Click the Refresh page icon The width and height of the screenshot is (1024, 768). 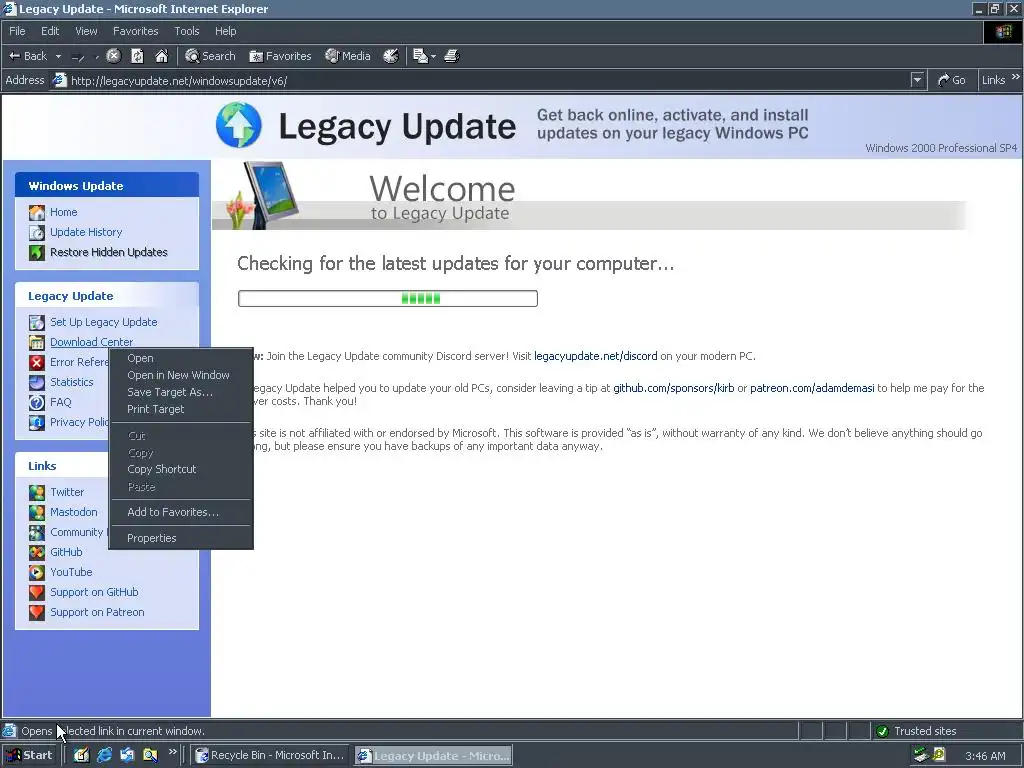[x=137, y=56]
